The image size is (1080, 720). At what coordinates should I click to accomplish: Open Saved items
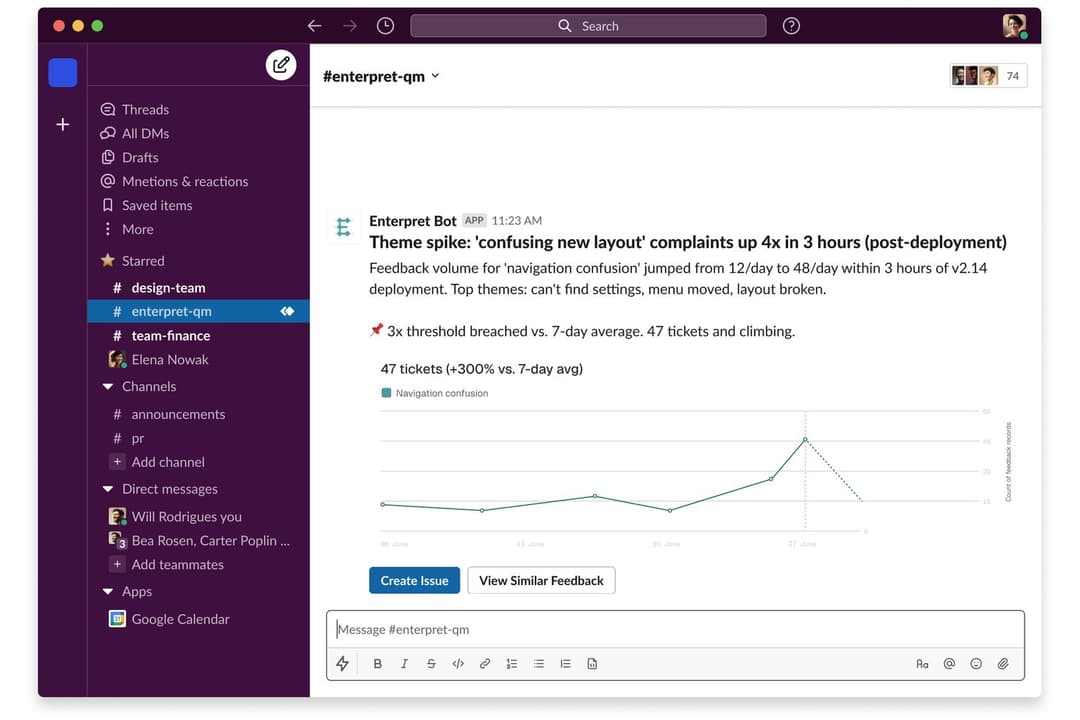click(x=147, y=205)
